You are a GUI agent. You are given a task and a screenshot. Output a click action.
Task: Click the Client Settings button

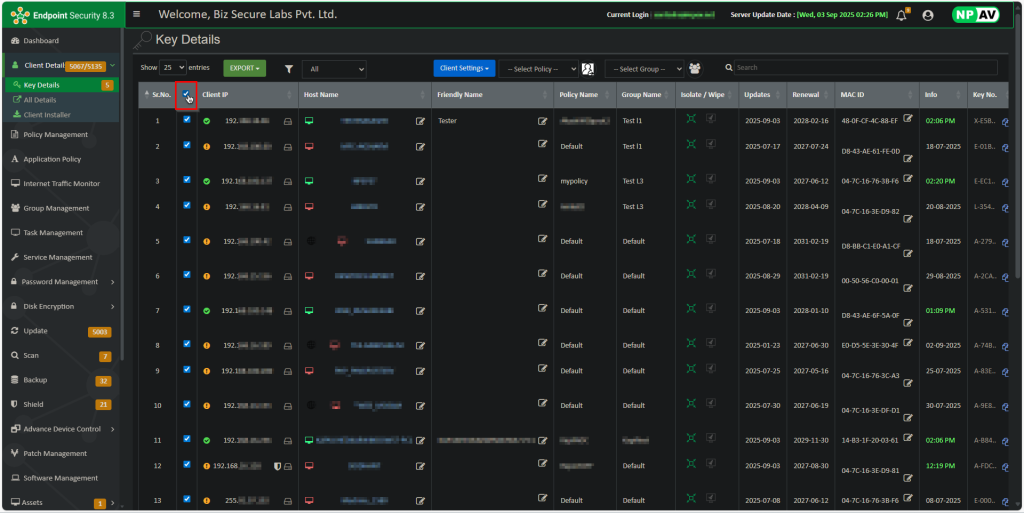click(464, 68)
